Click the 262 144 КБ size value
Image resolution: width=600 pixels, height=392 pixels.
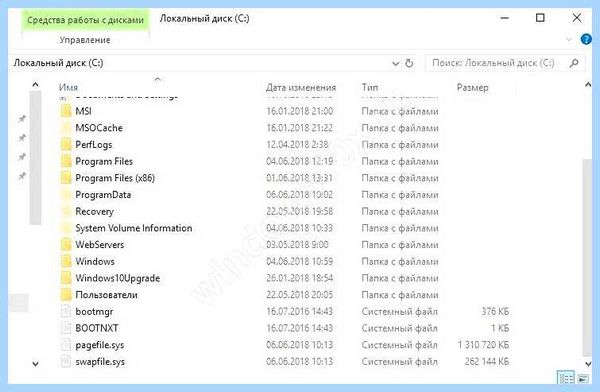click(x=487, y=362)
